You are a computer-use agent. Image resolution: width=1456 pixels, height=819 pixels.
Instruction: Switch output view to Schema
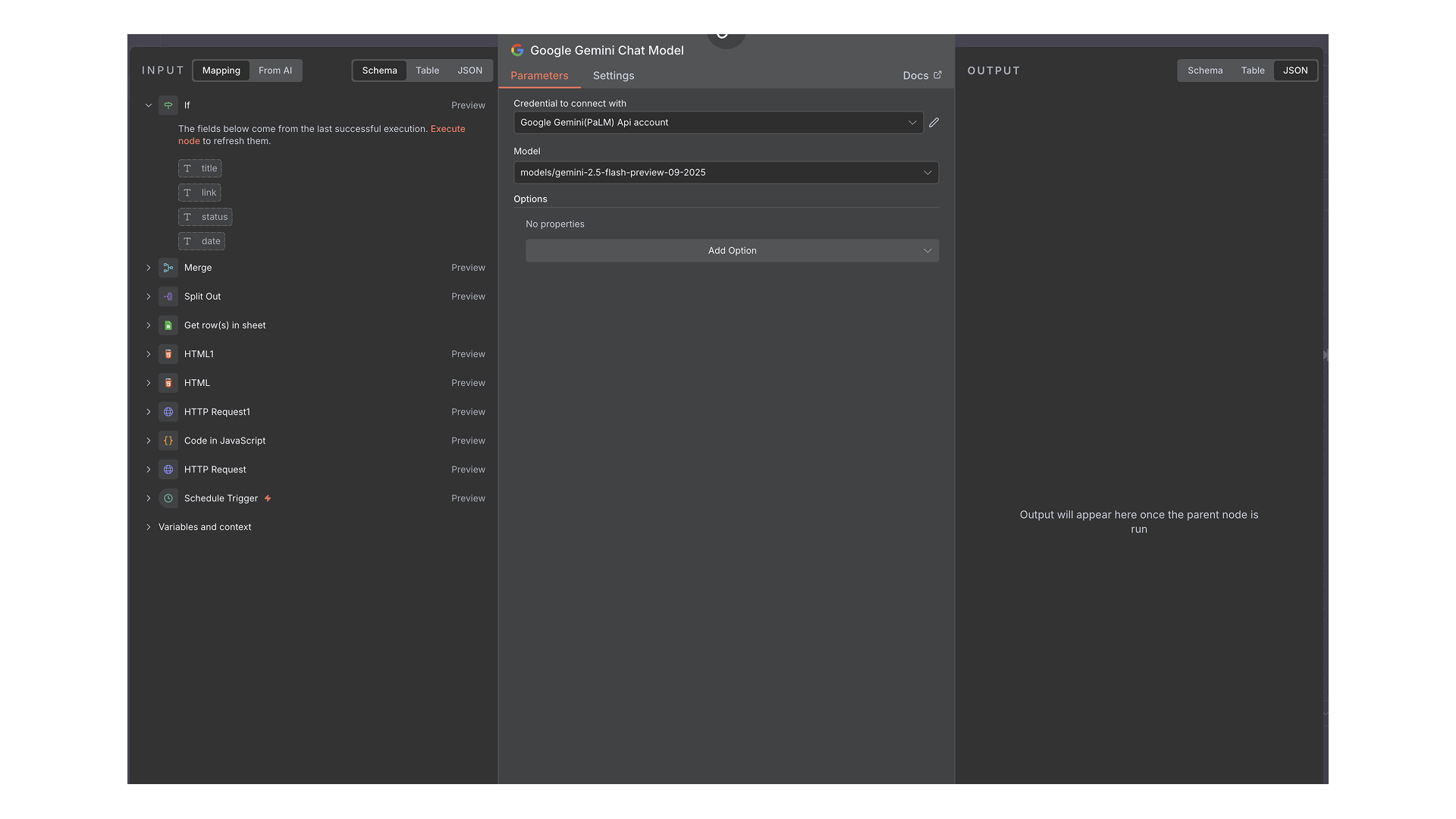(x=1204, y=71)
